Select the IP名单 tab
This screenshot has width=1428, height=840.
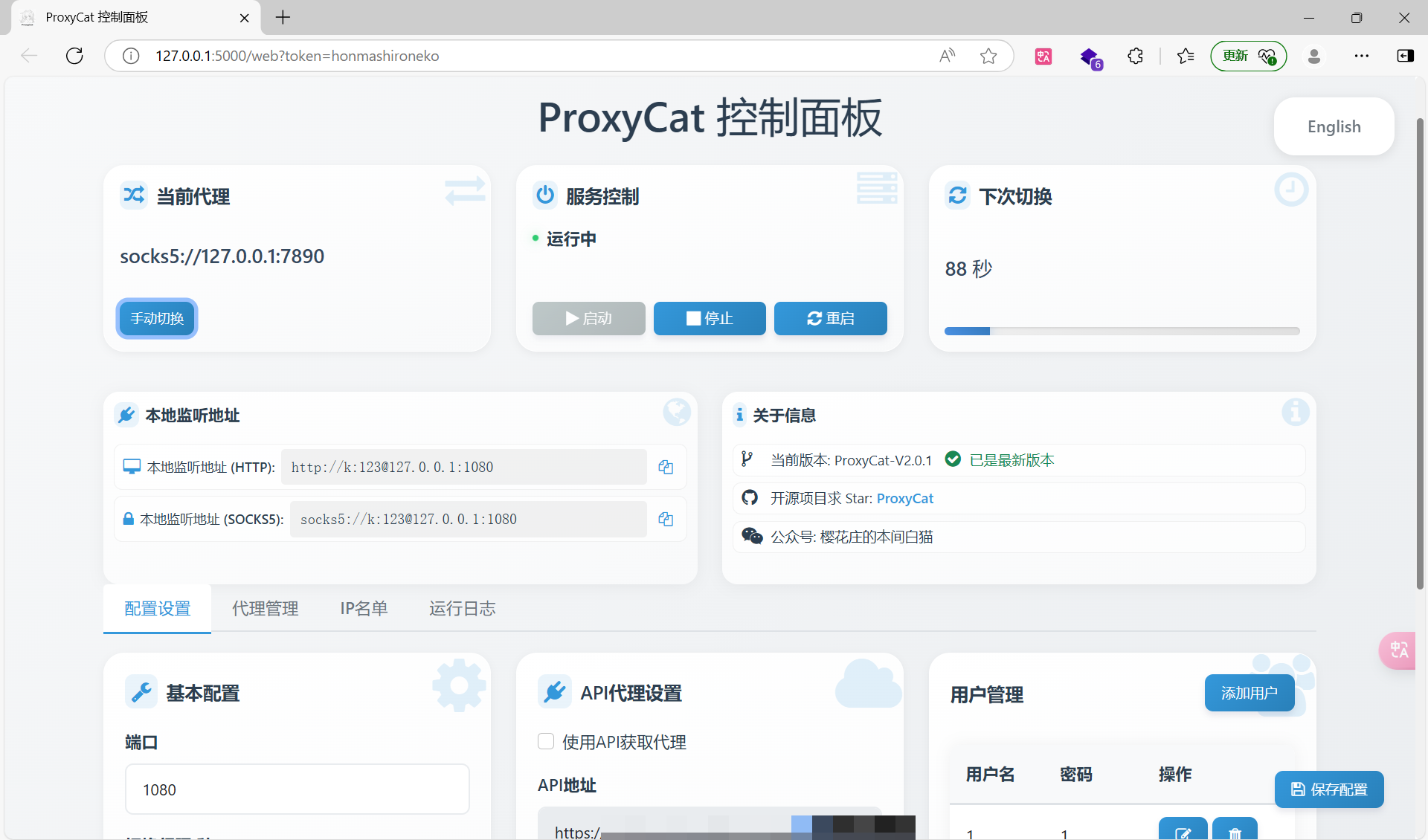click(x=364, y=609)
